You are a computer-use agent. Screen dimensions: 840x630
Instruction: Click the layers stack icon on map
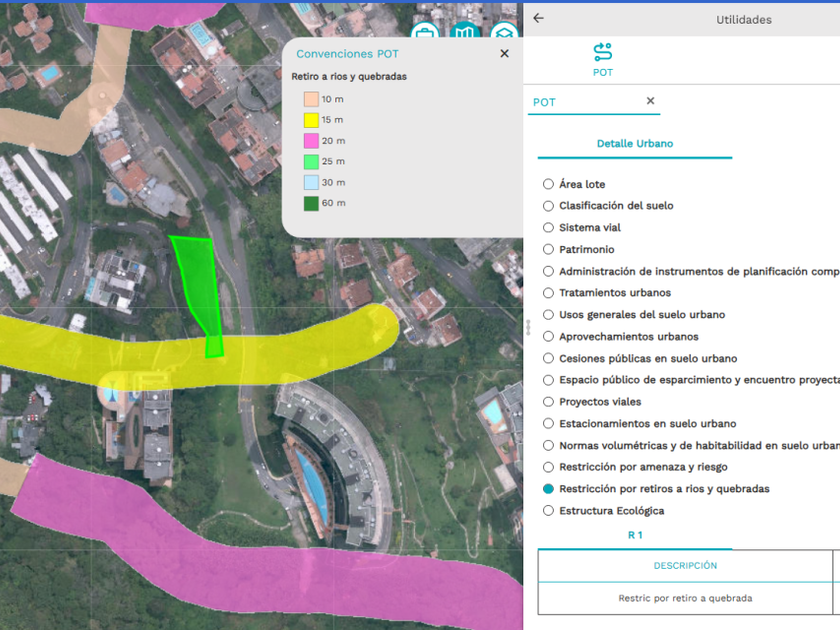point(505,32)
